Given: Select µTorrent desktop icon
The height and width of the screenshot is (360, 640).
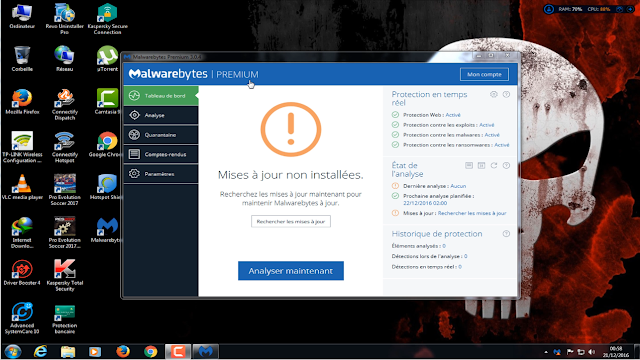Looking at the screenshot, I should point(107,59).
